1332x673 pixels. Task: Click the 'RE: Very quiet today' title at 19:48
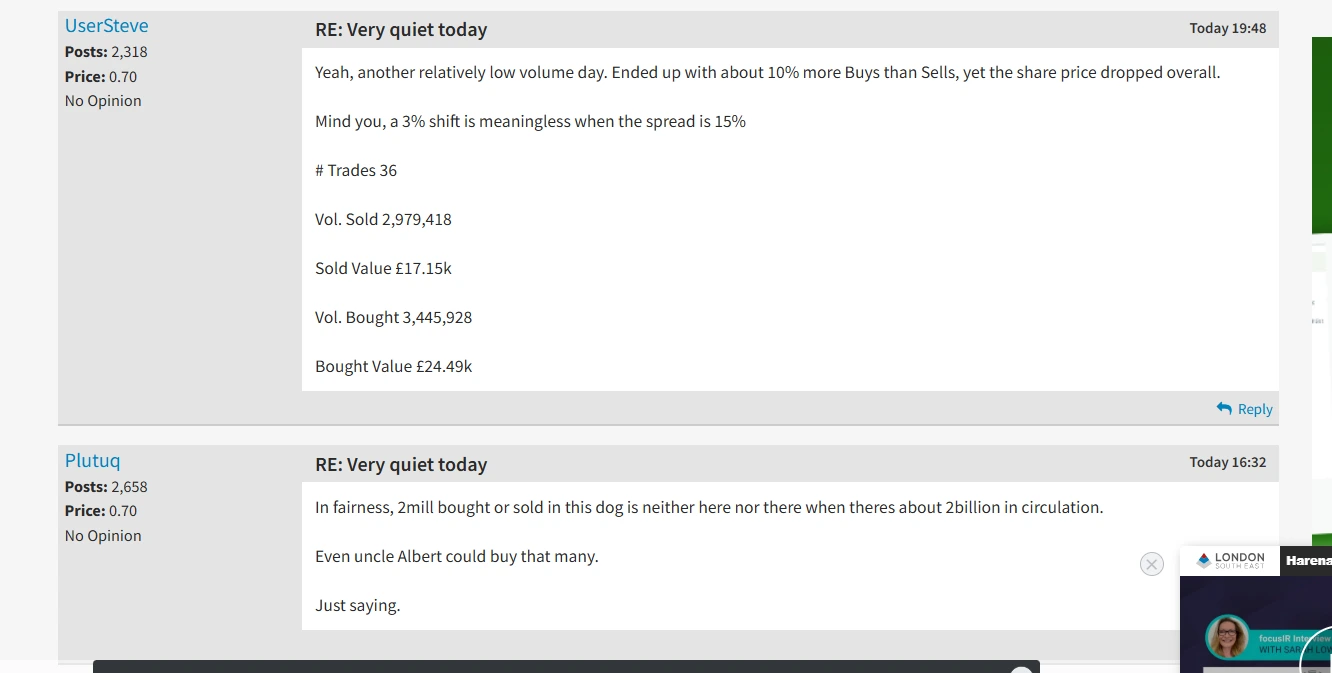point(401,30)
